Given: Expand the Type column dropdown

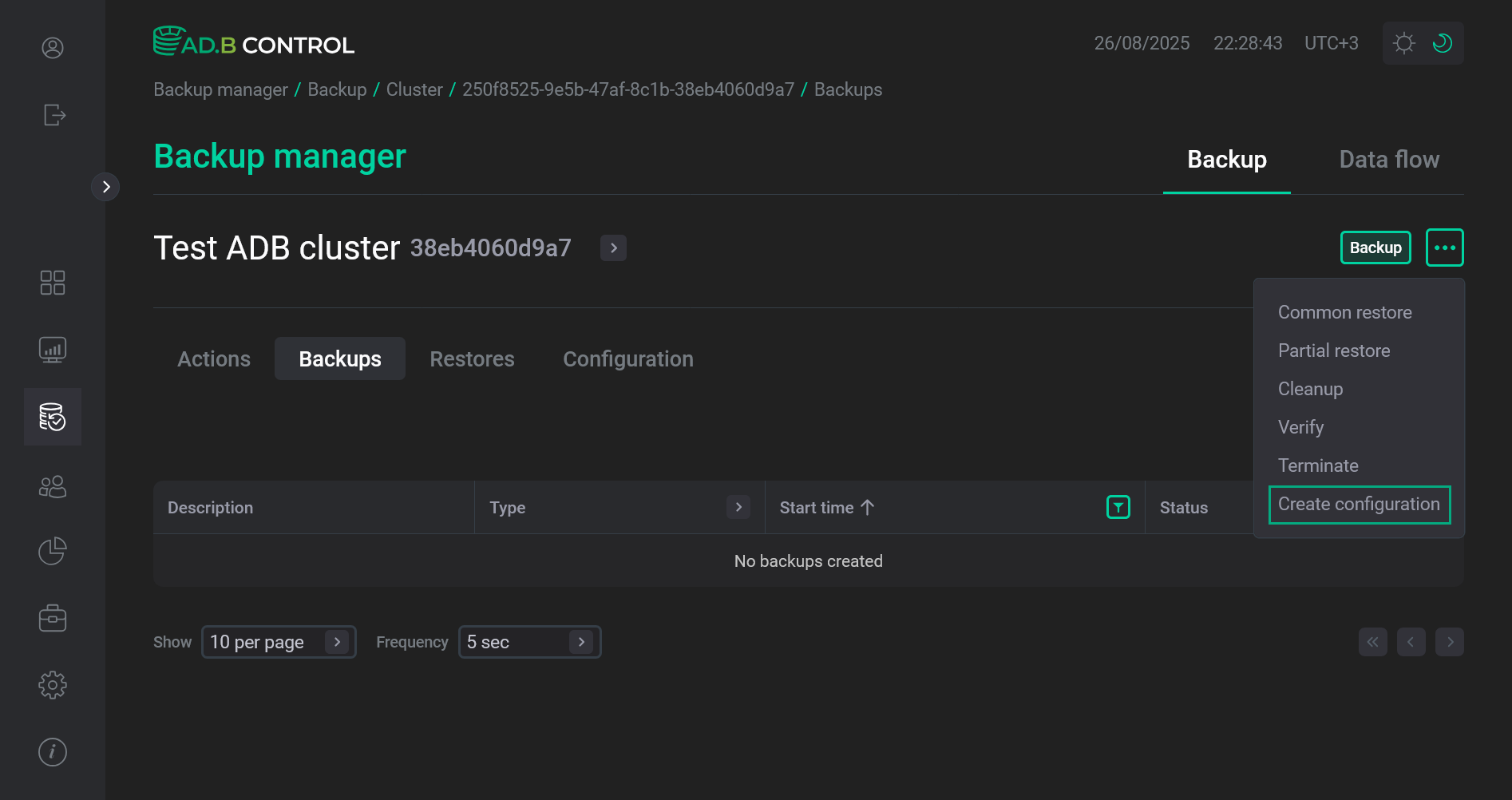Looking at the screenshot, I should 737,506.
